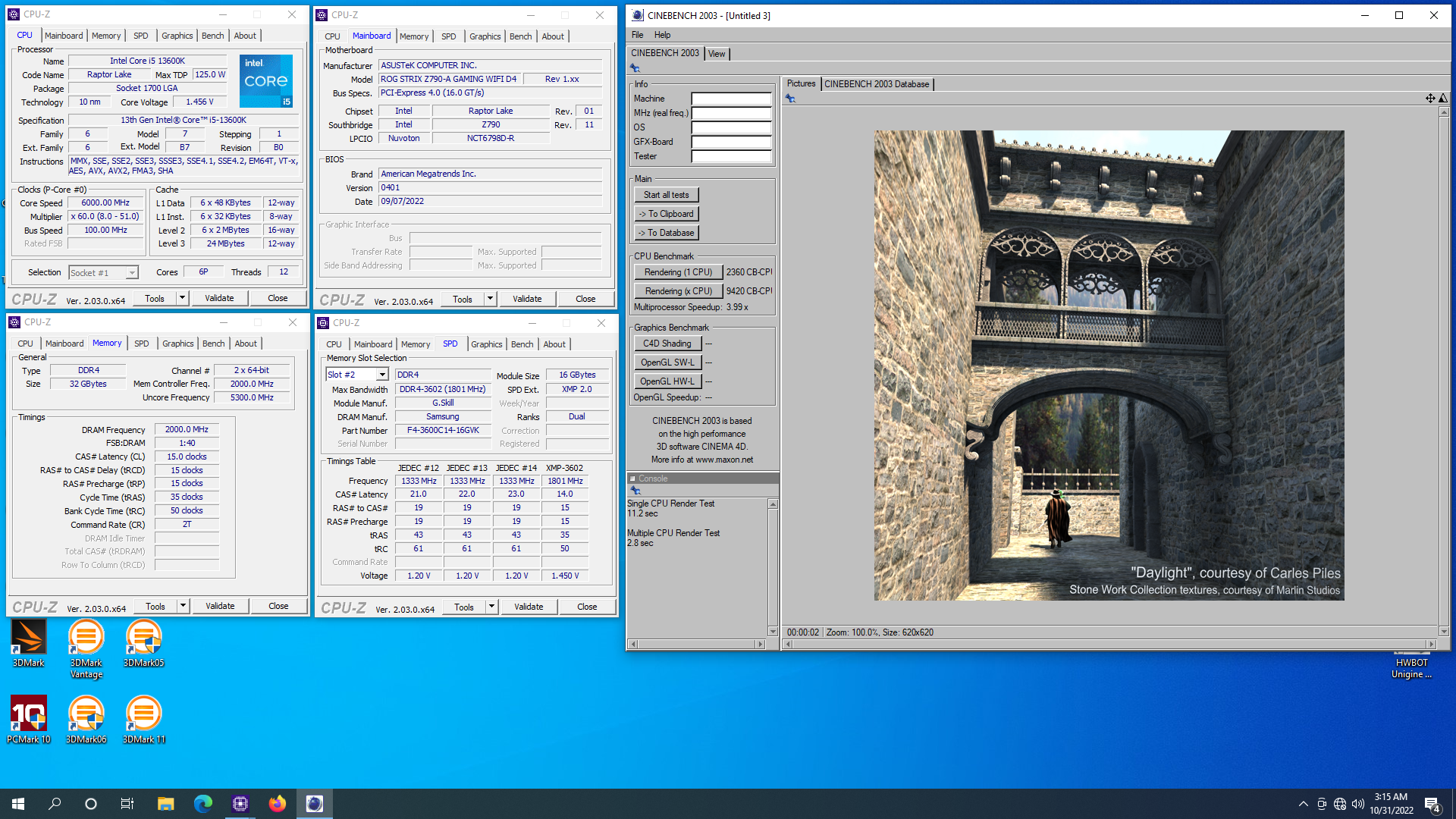Switch to the View tab in CINEBENCH

tap(717, 54)
